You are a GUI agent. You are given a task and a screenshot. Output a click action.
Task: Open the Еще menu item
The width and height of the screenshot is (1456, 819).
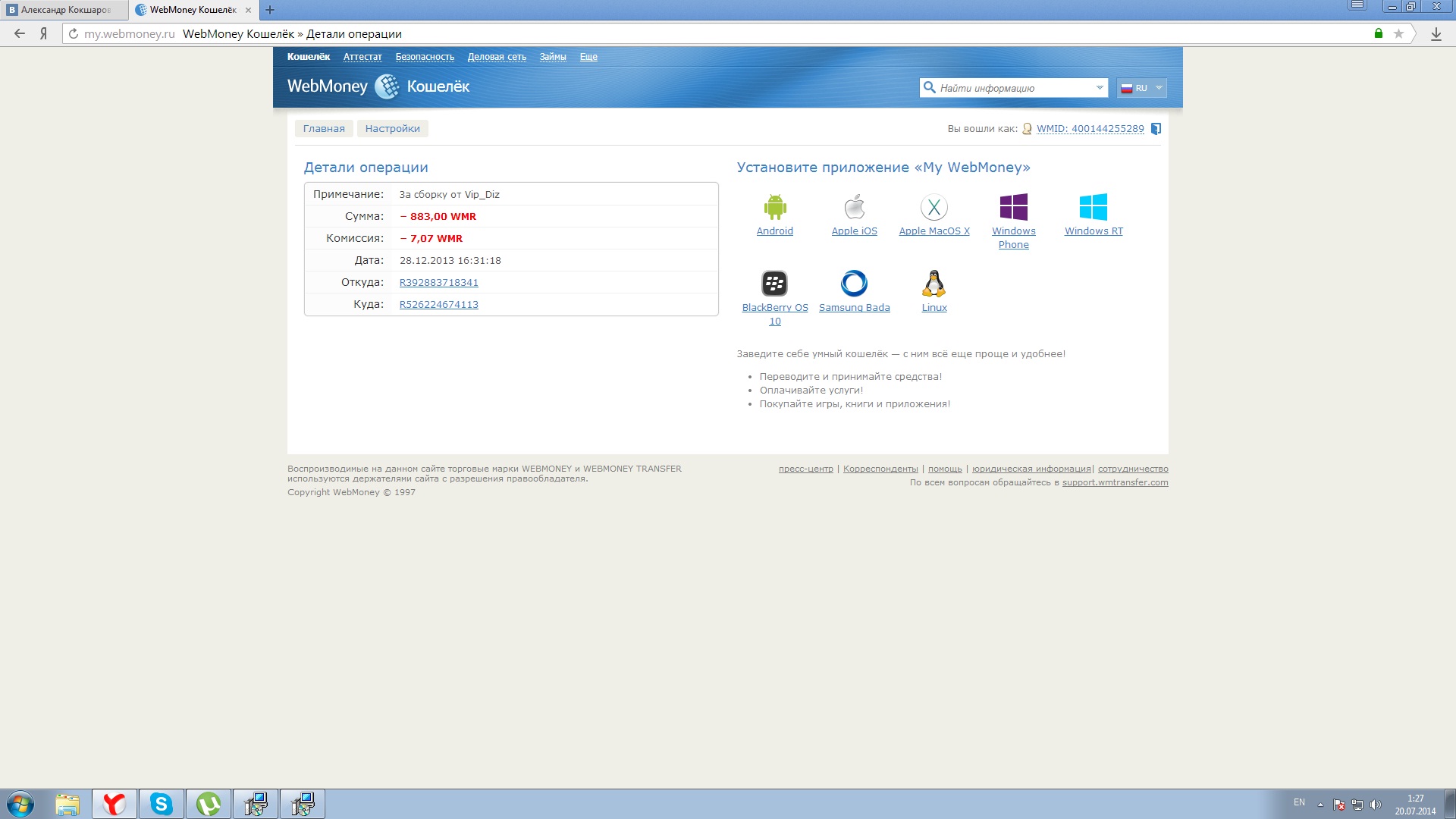(588, 57)
